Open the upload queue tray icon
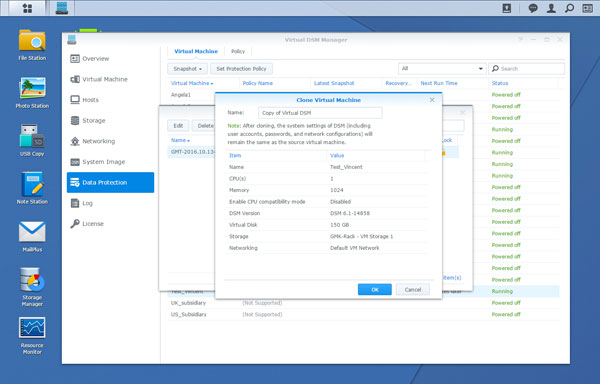 coord(506,8)
